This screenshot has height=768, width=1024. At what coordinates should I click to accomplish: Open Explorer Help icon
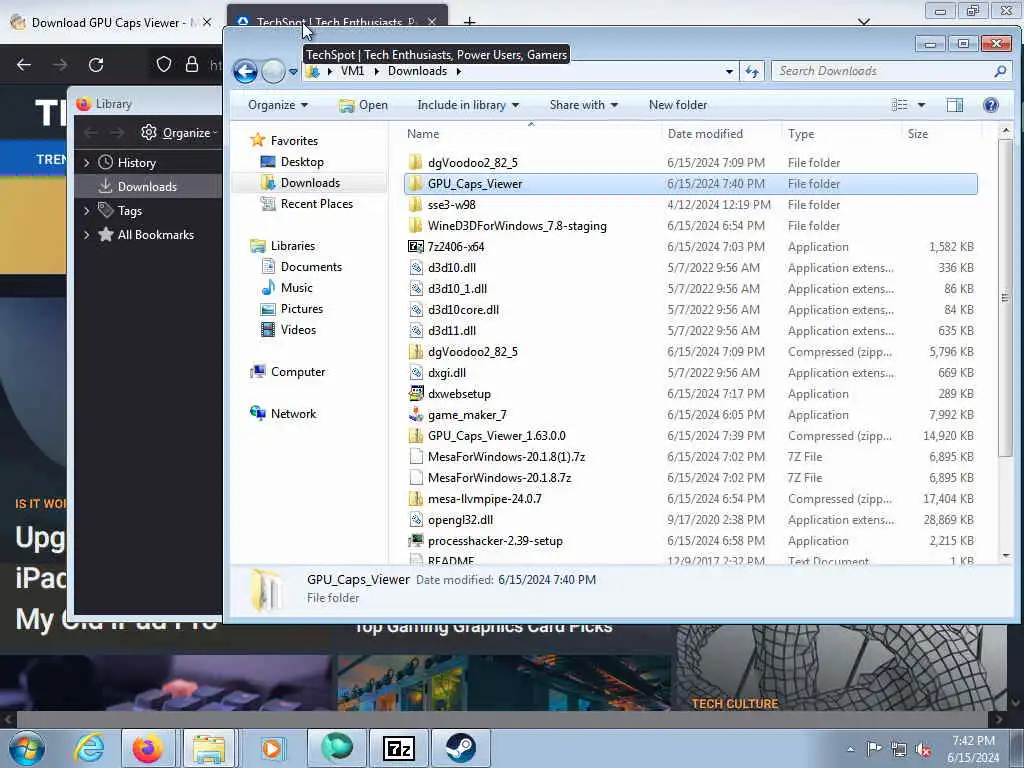click(990, 105)
